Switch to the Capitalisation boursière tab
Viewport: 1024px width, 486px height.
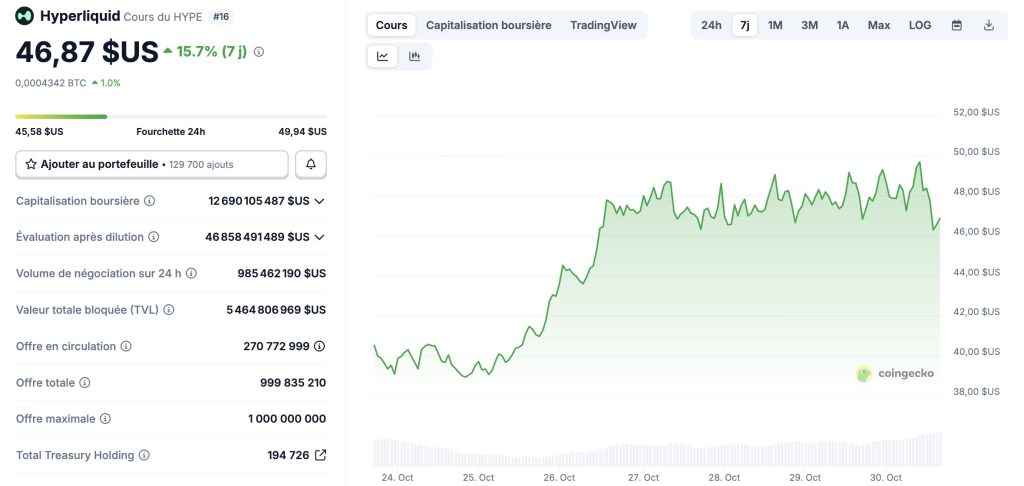coord(488,25)
